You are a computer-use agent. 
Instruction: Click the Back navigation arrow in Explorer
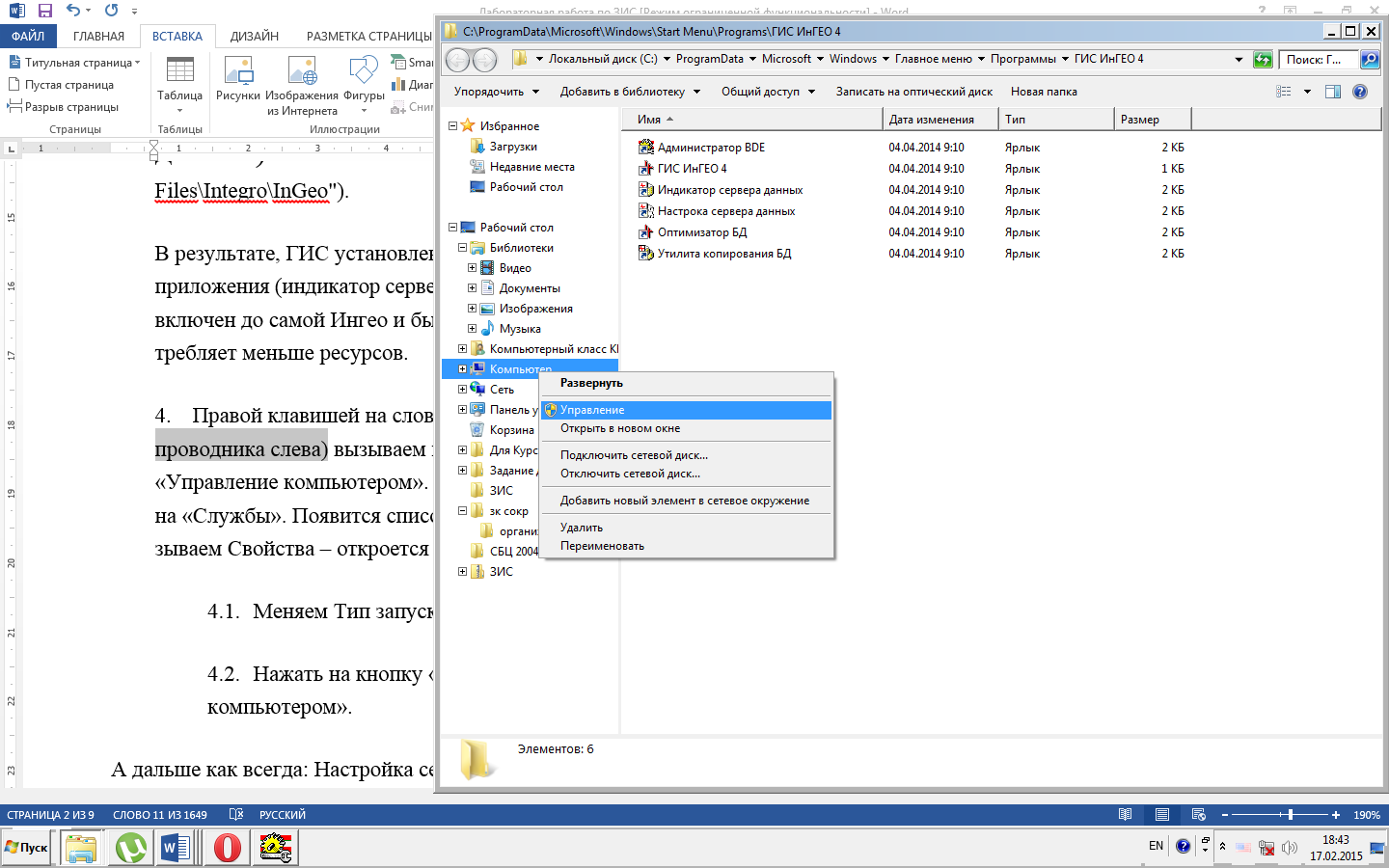point(457,60)
